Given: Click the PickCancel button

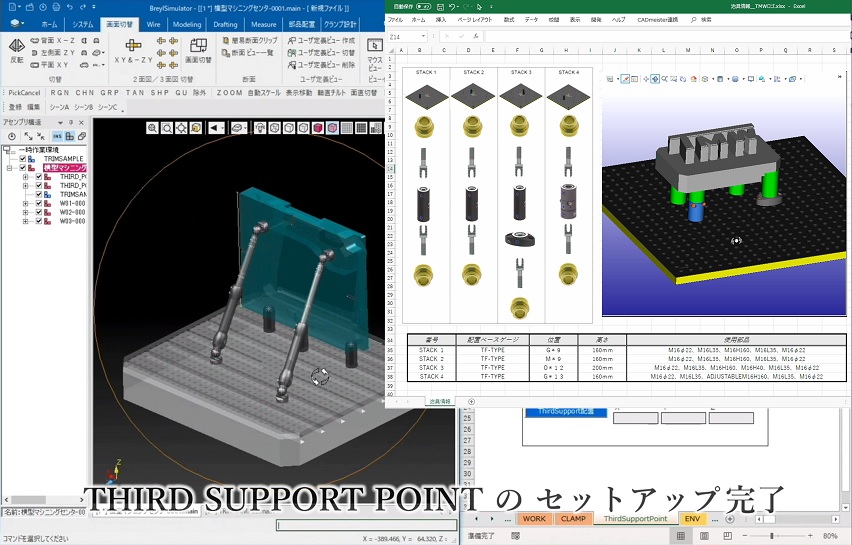Looking at the screenshot, I should [22, 92].
